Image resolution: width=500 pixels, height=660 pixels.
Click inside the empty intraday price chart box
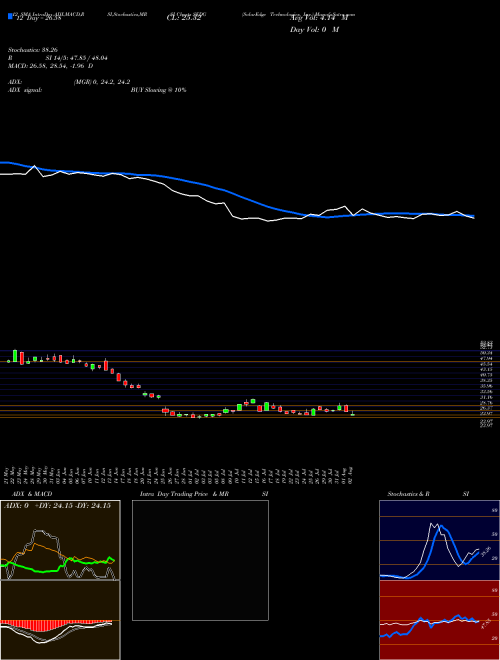point(200,560)
